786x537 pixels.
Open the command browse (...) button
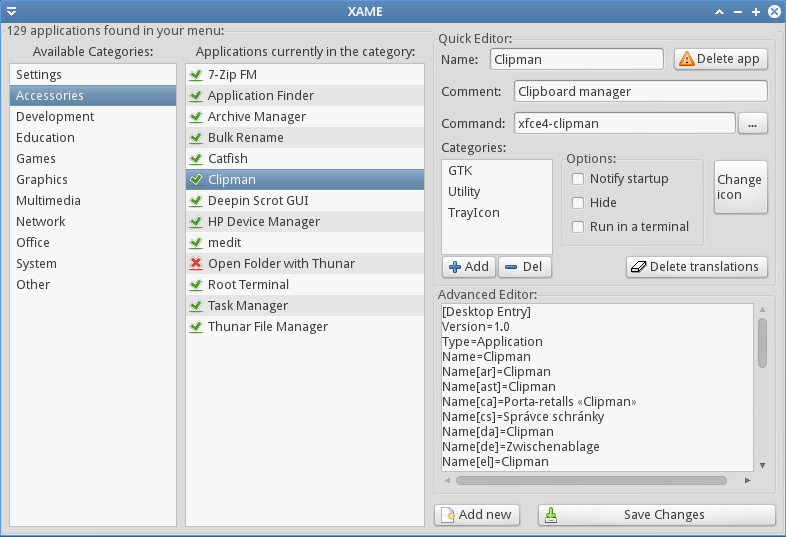click(x=752, y=124)
